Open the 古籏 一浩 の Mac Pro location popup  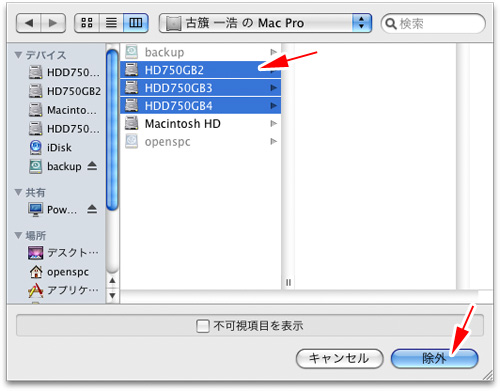tap(265, 23)
